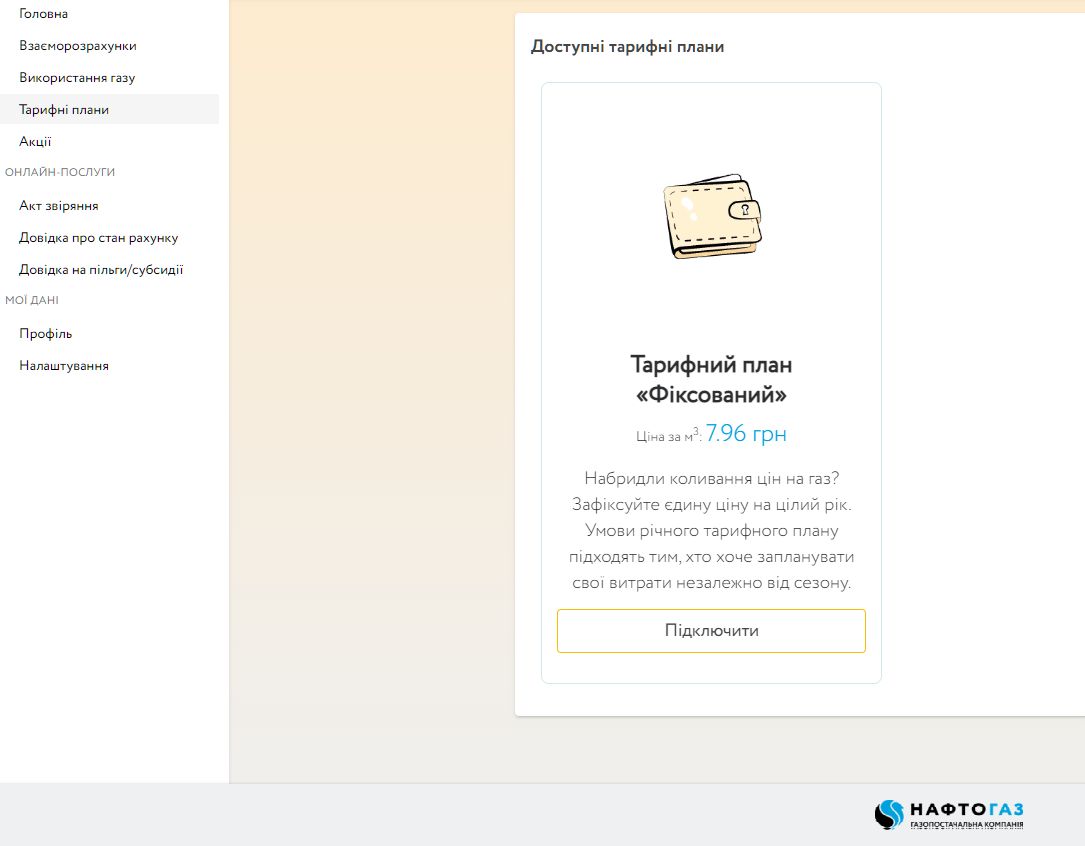
Task: Click the wallet illustration on the tariff card
Action: (711, 218)
